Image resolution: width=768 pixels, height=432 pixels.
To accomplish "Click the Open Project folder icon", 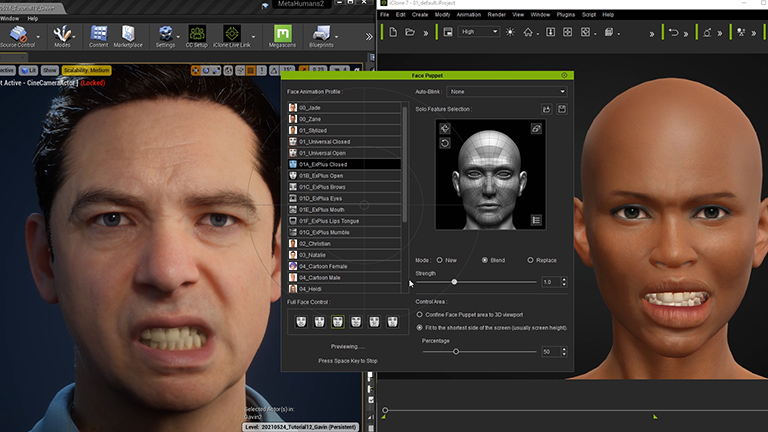I will point(410,32).
